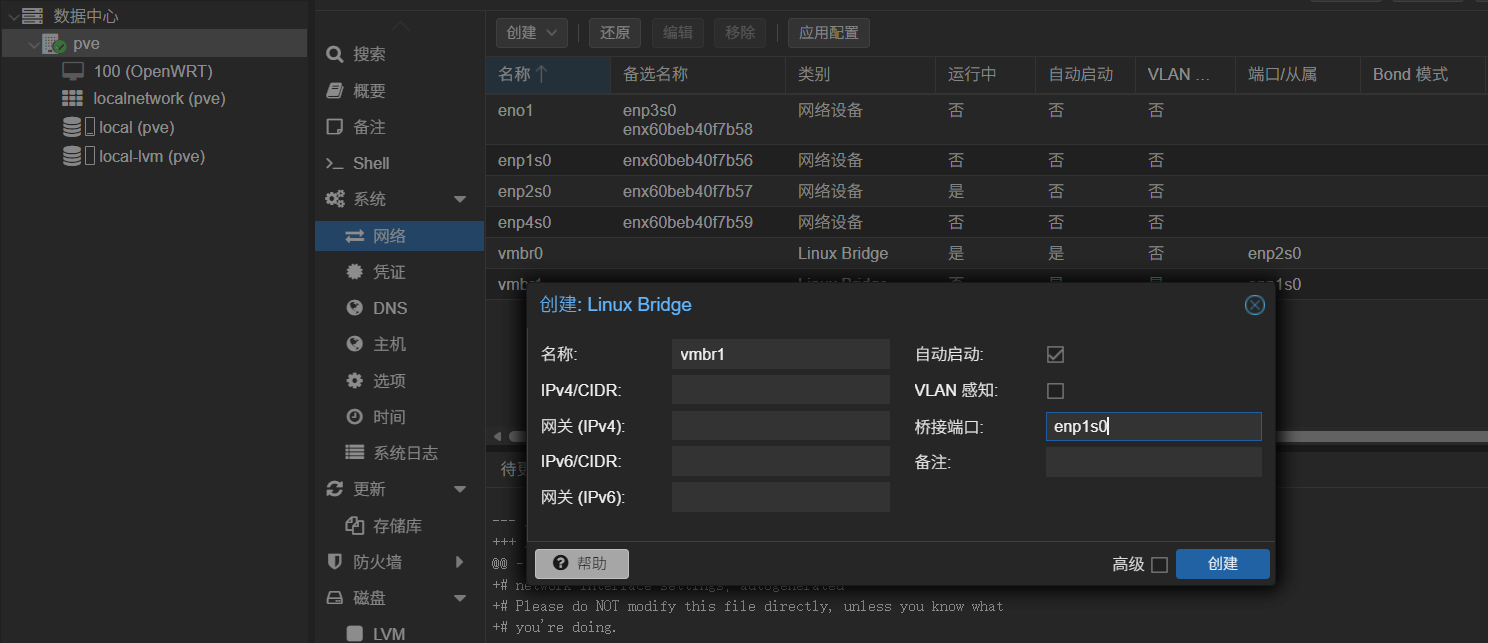
Task: Click the IPv4/CIDR input field
Action: tap(780, 390)
